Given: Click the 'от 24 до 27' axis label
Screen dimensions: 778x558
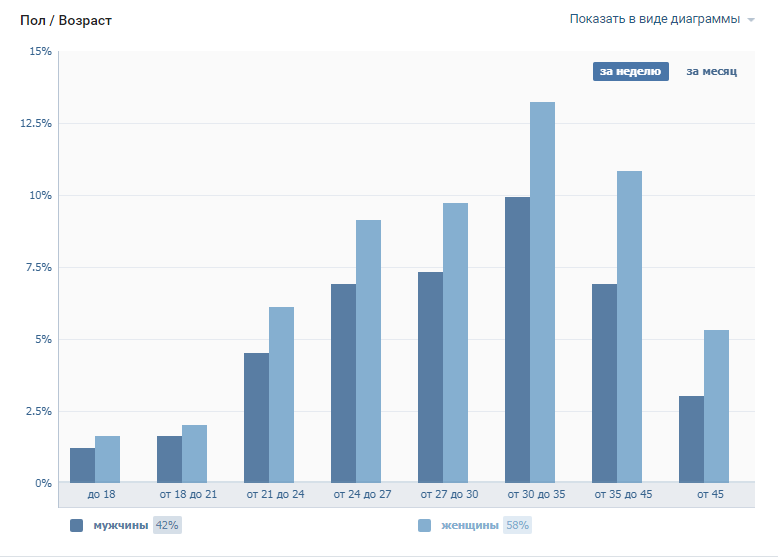Looking at the screenshot, I should coord(362,495).
